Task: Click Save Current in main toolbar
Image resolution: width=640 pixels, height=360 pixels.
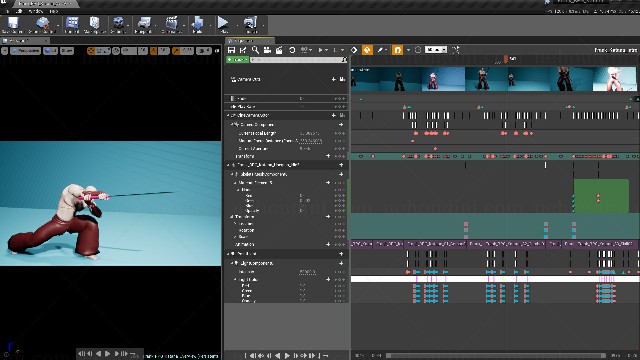Action: point(12,25)
